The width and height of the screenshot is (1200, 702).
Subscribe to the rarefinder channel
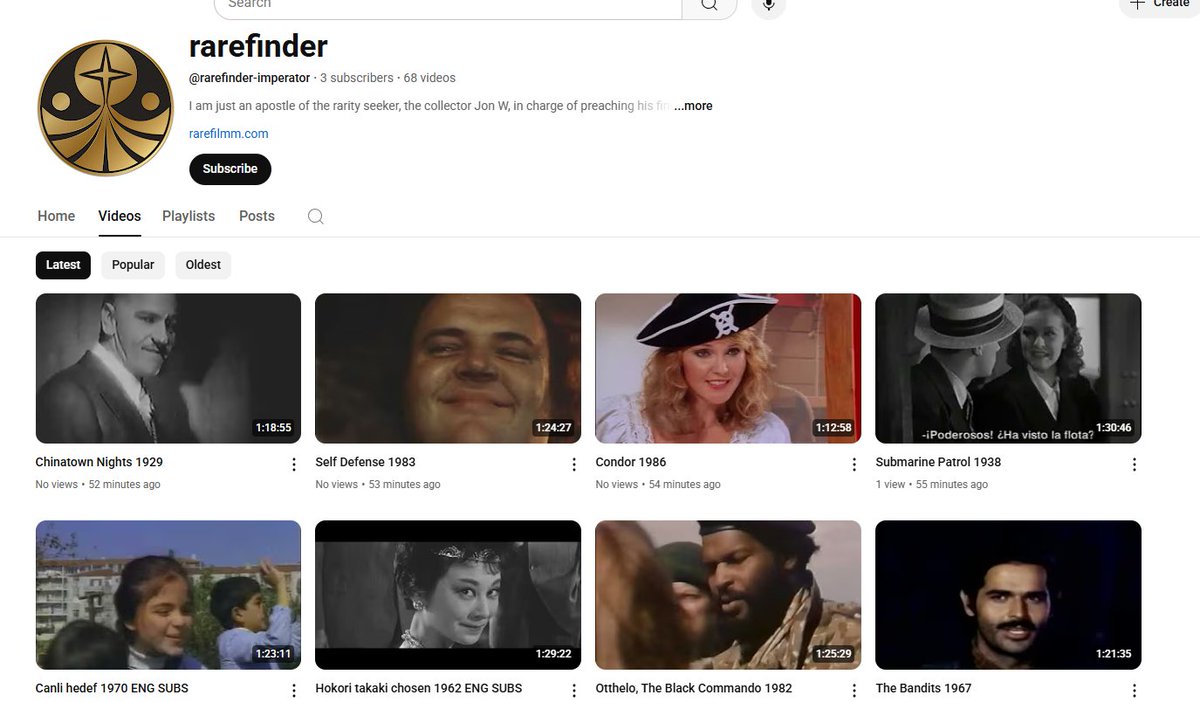(230, 169)
